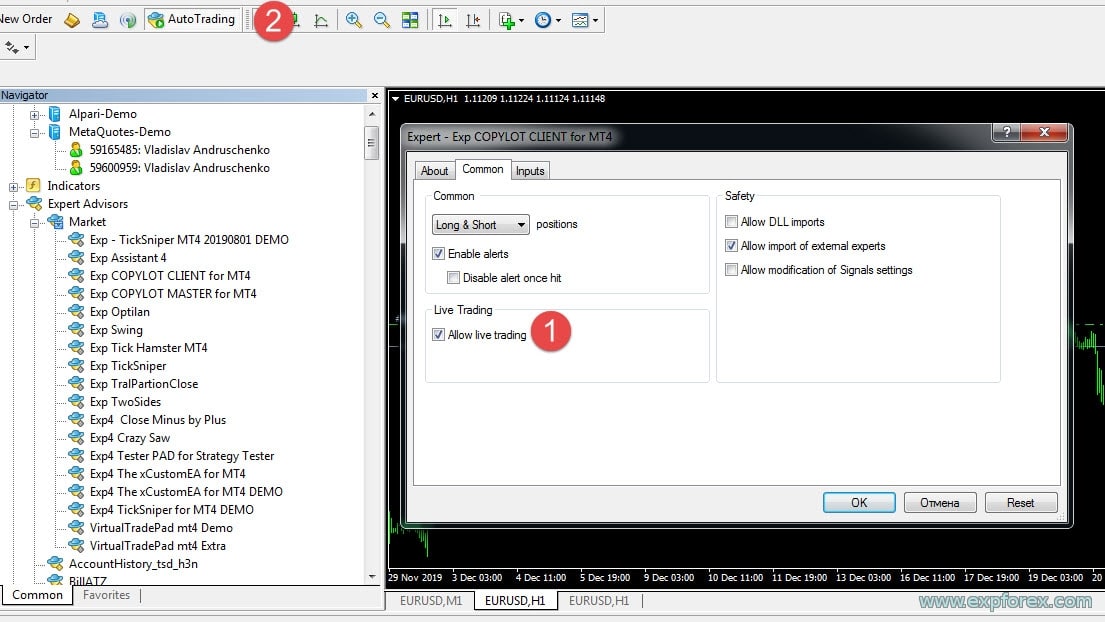This screenshot has width=1105, height=622.
Task: Close the Navigator panel
Action: (x=375, y=95)
